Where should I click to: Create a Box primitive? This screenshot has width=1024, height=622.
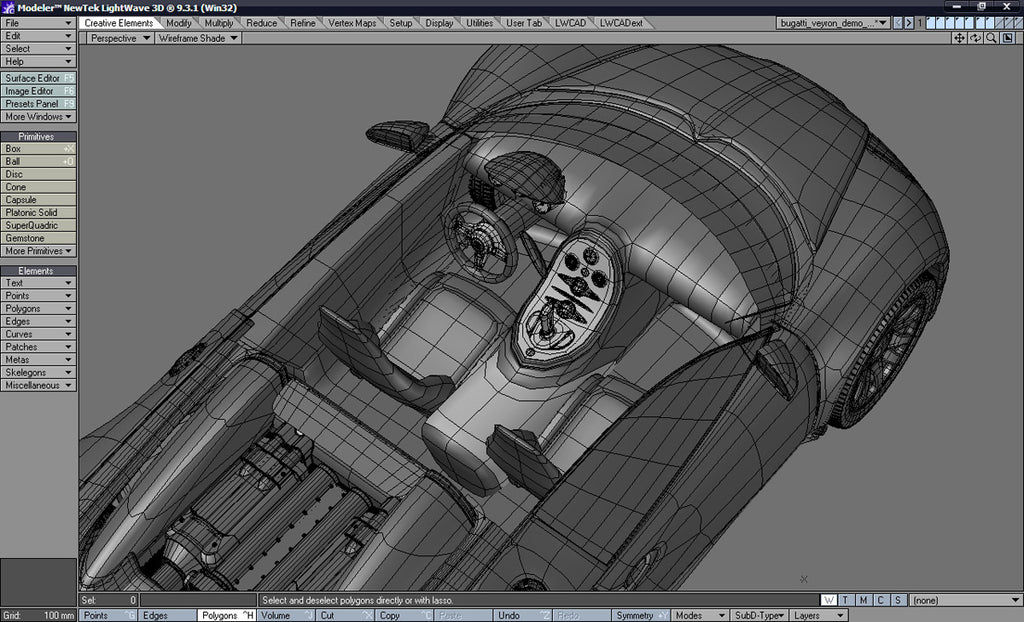38,148
